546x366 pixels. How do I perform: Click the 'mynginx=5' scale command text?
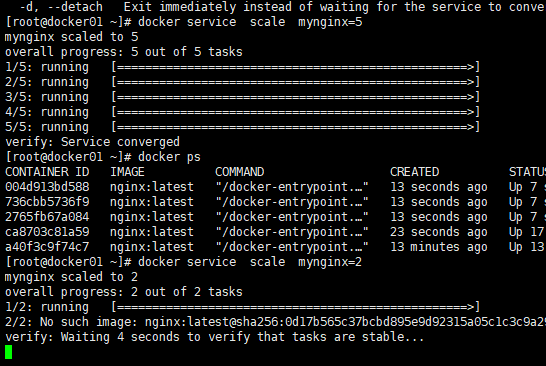[330, 22]
